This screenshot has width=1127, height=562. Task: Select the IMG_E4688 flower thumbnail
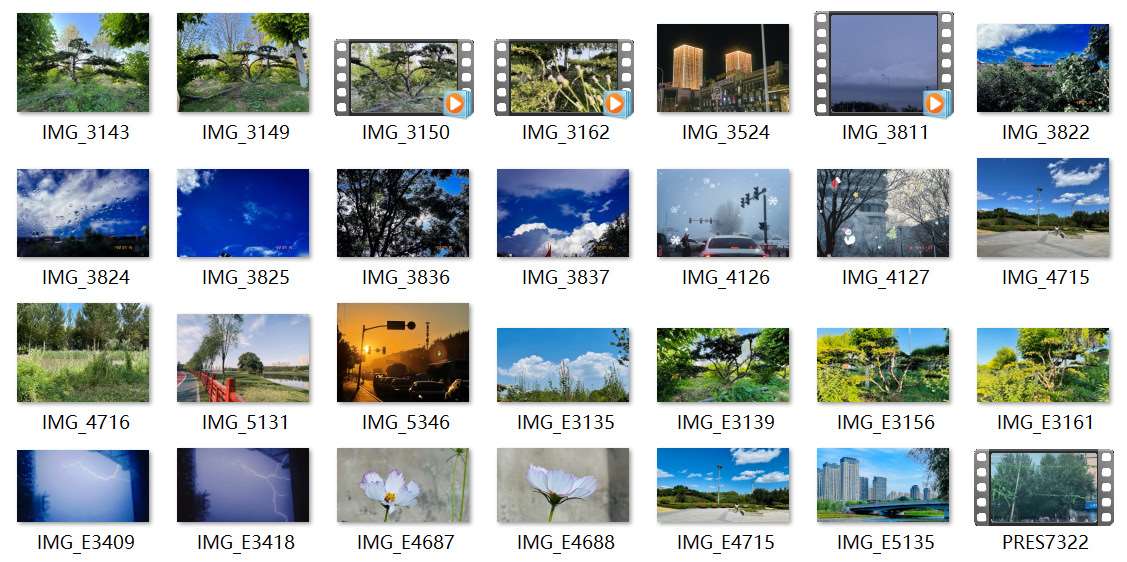(563, 486)
